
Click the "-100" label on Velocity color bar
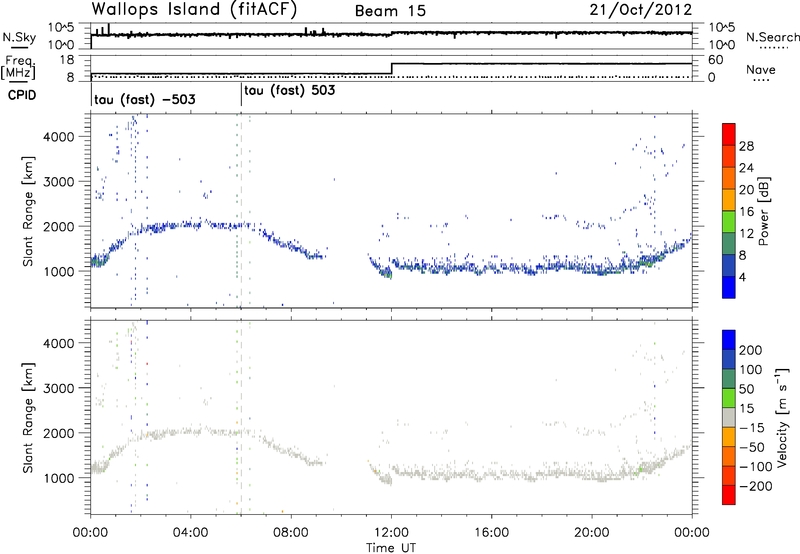[x=756, y=467]
